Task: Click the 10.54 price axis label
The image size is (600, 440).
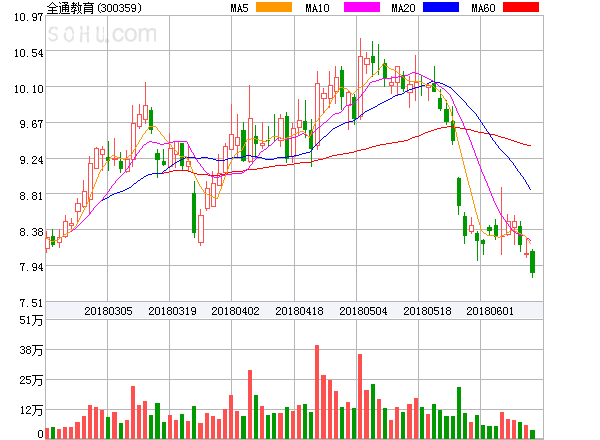Action: pos(28,53)
